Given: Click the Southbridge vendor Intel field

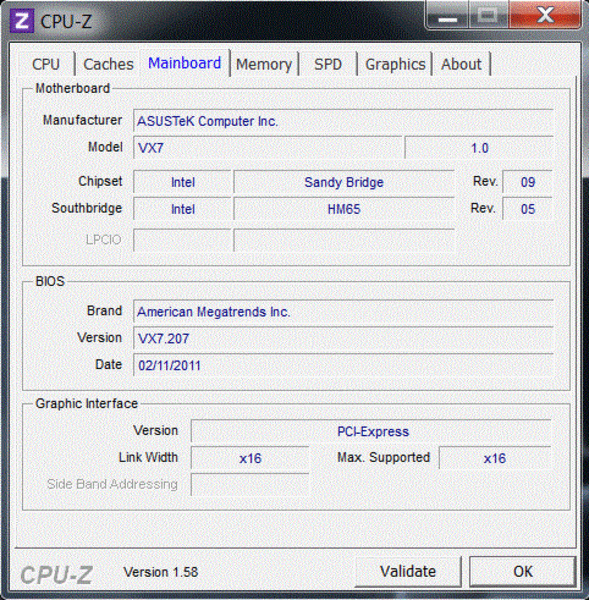Looking at the screenshot, I should tap(183, 209).
